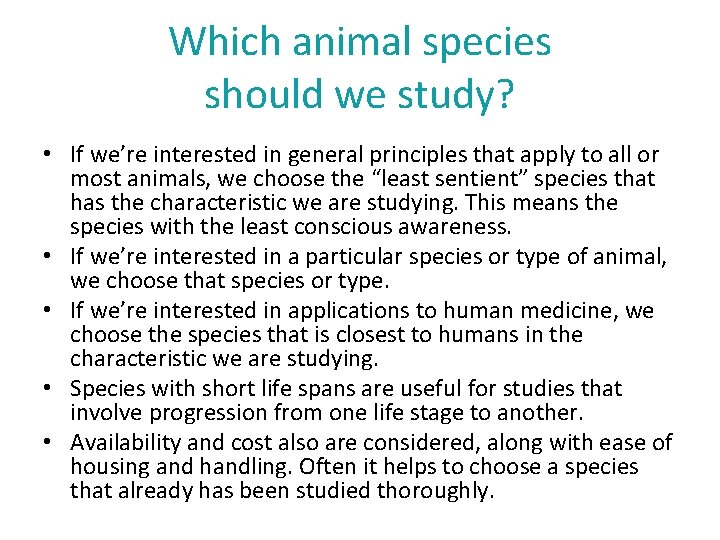The image size is (720, 540).
Task: Select the fifth bullet marker before 'Availability and cost'
Action: pyautogui.click(x=47, y=442)
